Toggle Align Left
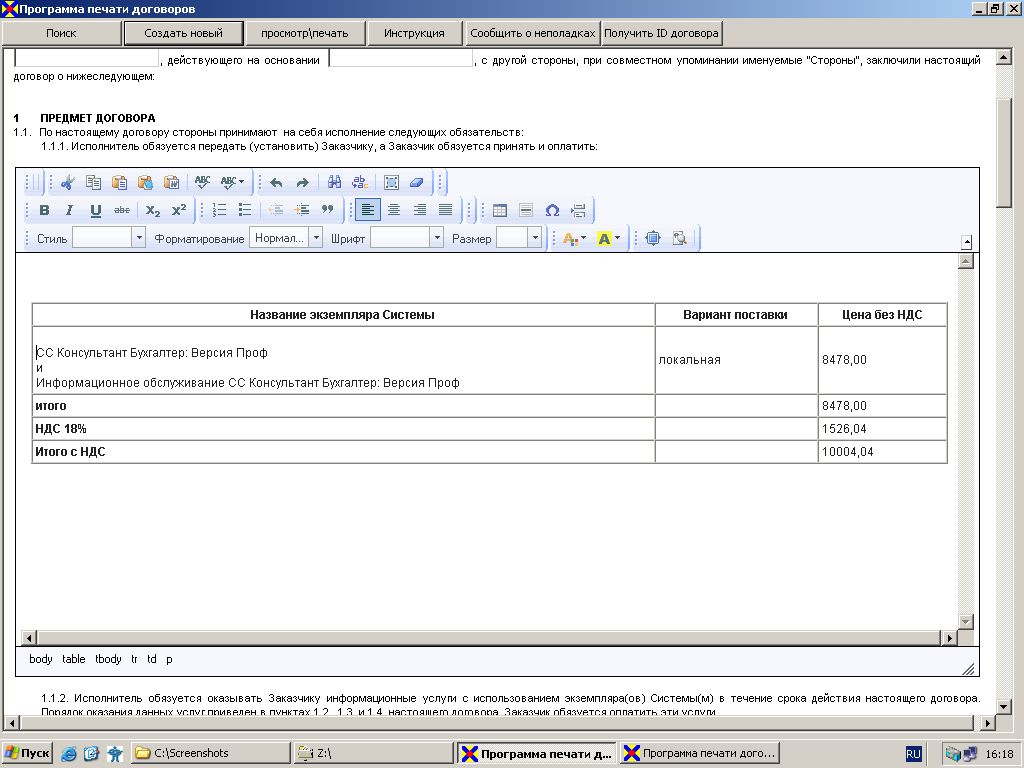The width and height of the screenshot is (1024, 768). tap(368, 210)
